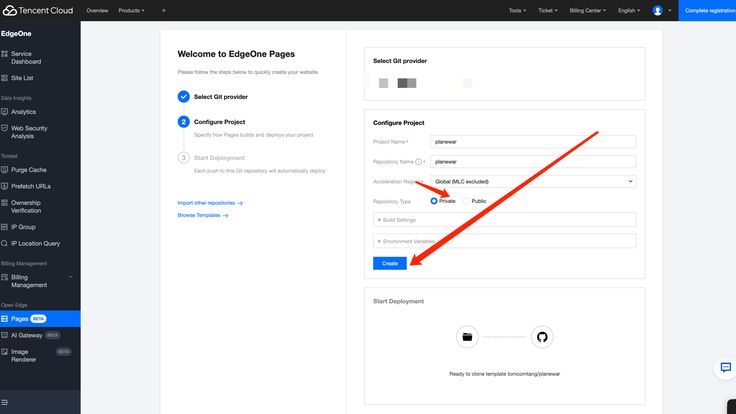Click the Purge Cache icon
The height and width of the screenshot is (414, 736).
pyautogui.click(x=5, y=169)
